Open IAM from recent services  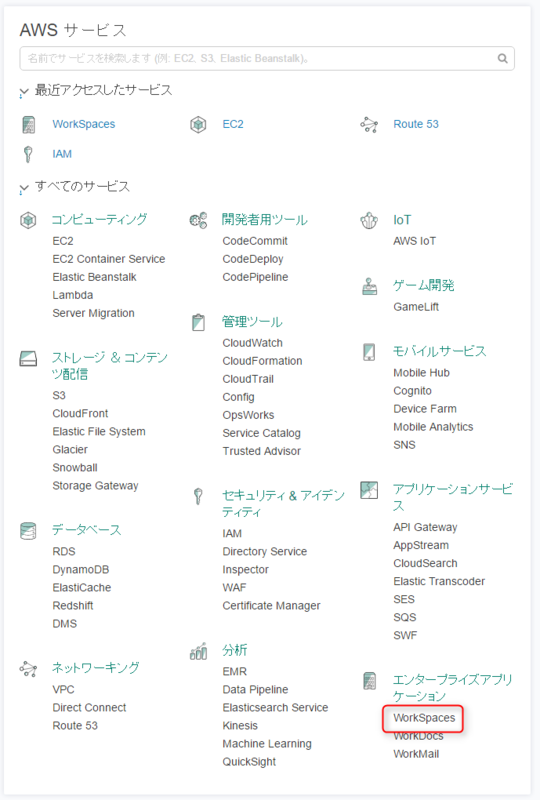(62, 154)
